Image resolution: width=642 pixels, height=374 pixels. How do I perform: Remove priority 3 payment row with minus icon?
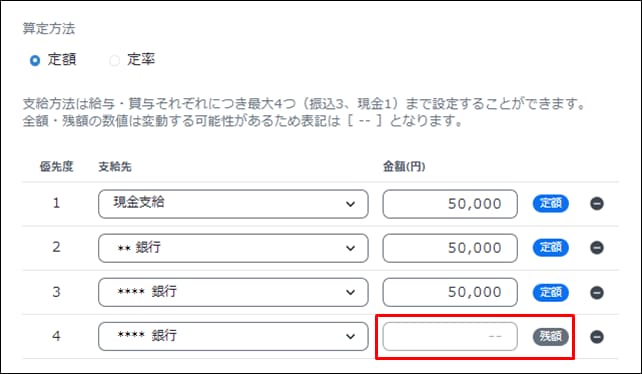pos(597,292)
